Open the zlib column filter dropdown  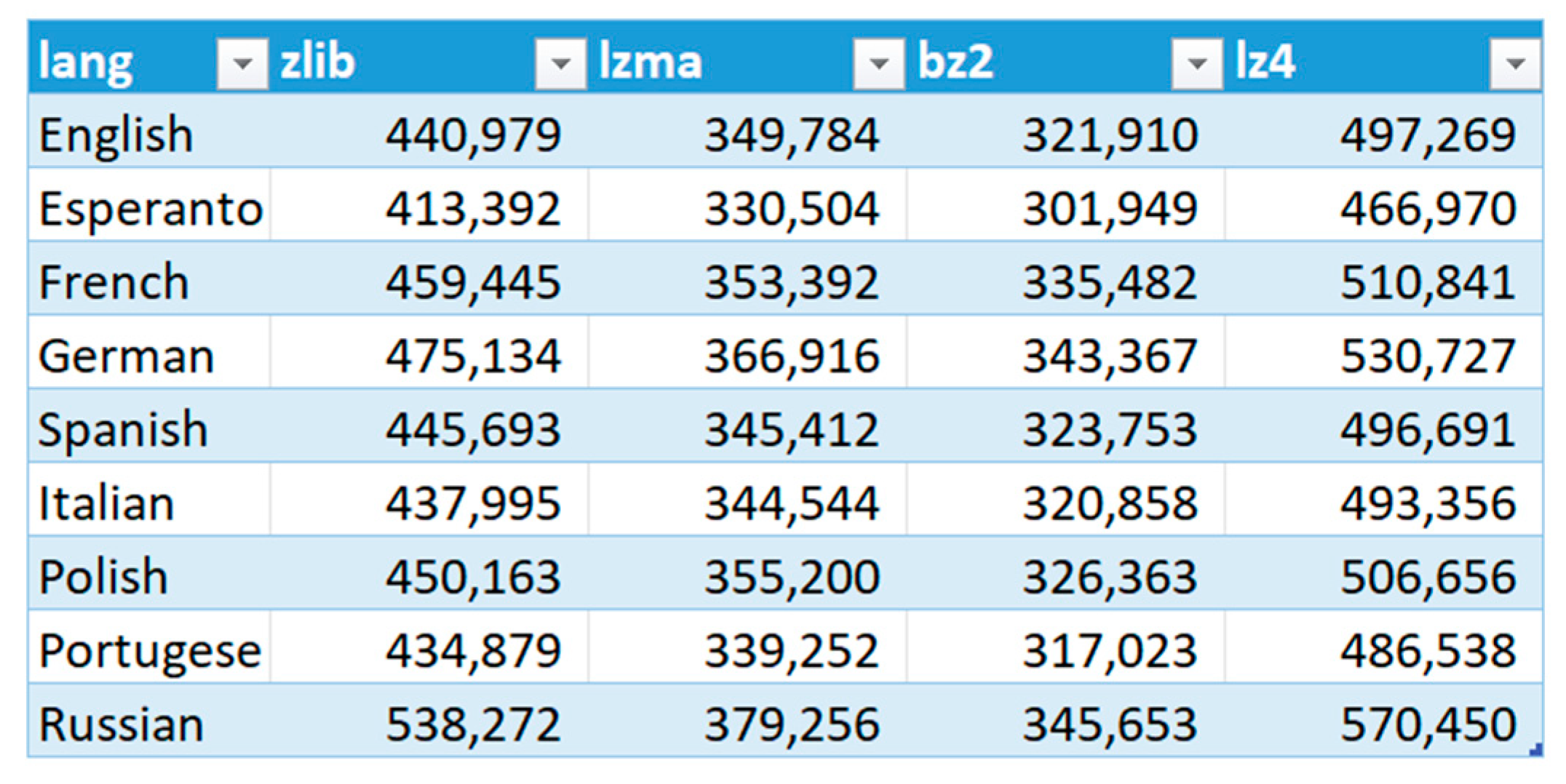click(560, 64)
